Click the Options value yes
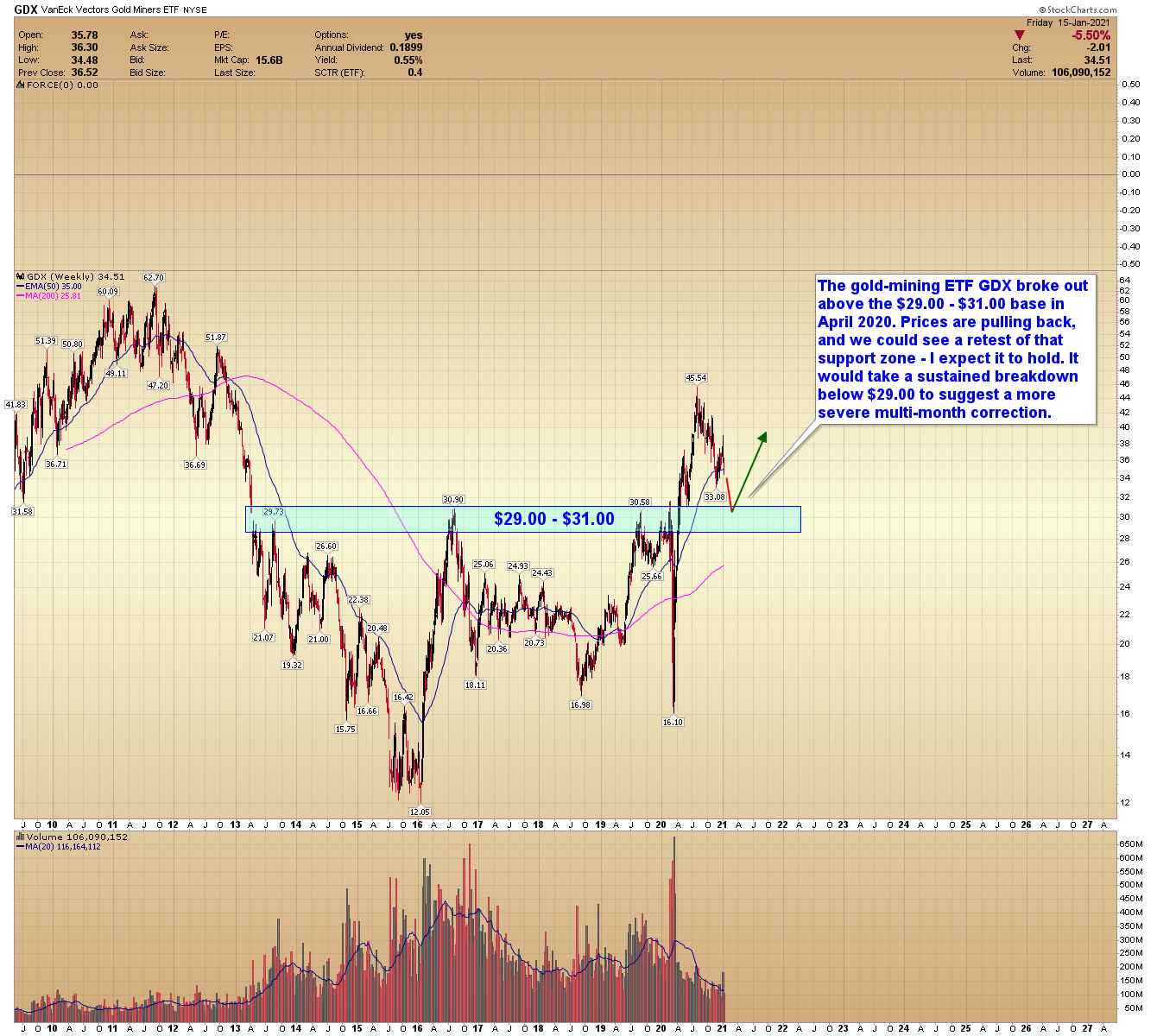 (x=414, y=35)
